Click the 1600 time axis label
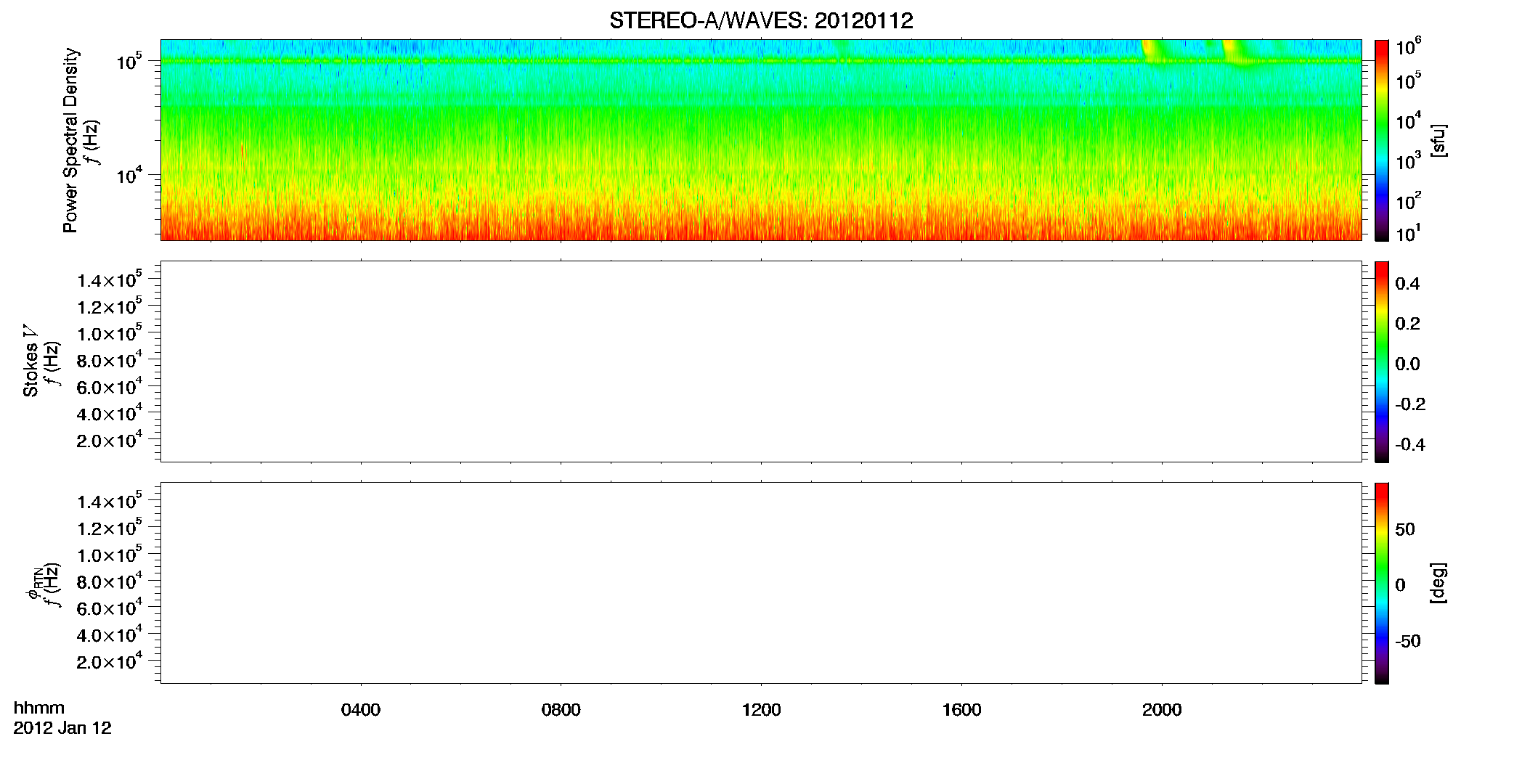Screen dimensions: 1522x784 click(x=961, y=710)
